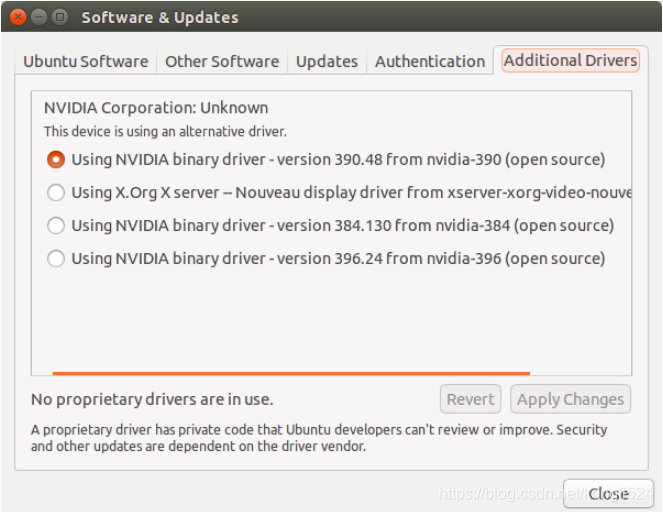Select the Authentication tab

tap(430, 61)
